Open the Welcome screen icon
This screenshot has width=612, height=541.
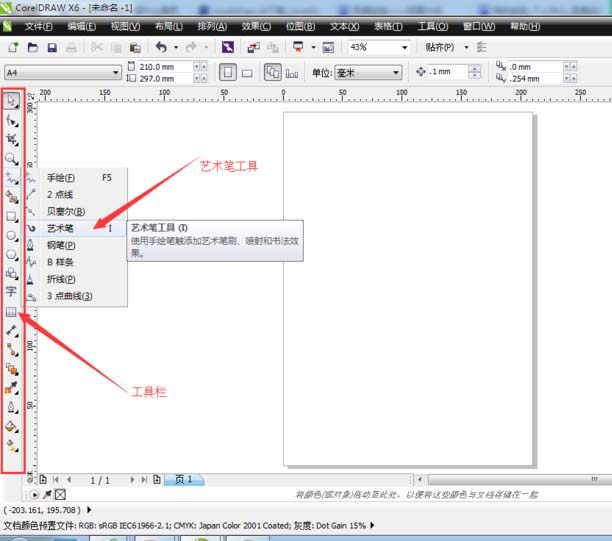coord(328,48)
